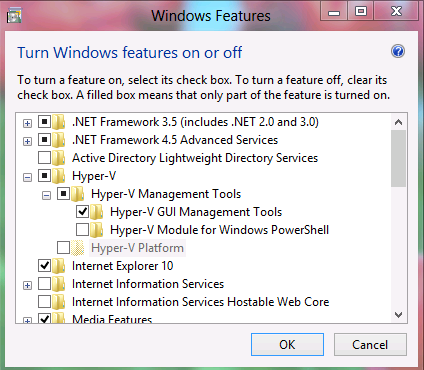Expand the Media Features node
The height and width of the screenshot is (370, 424).
27,320
